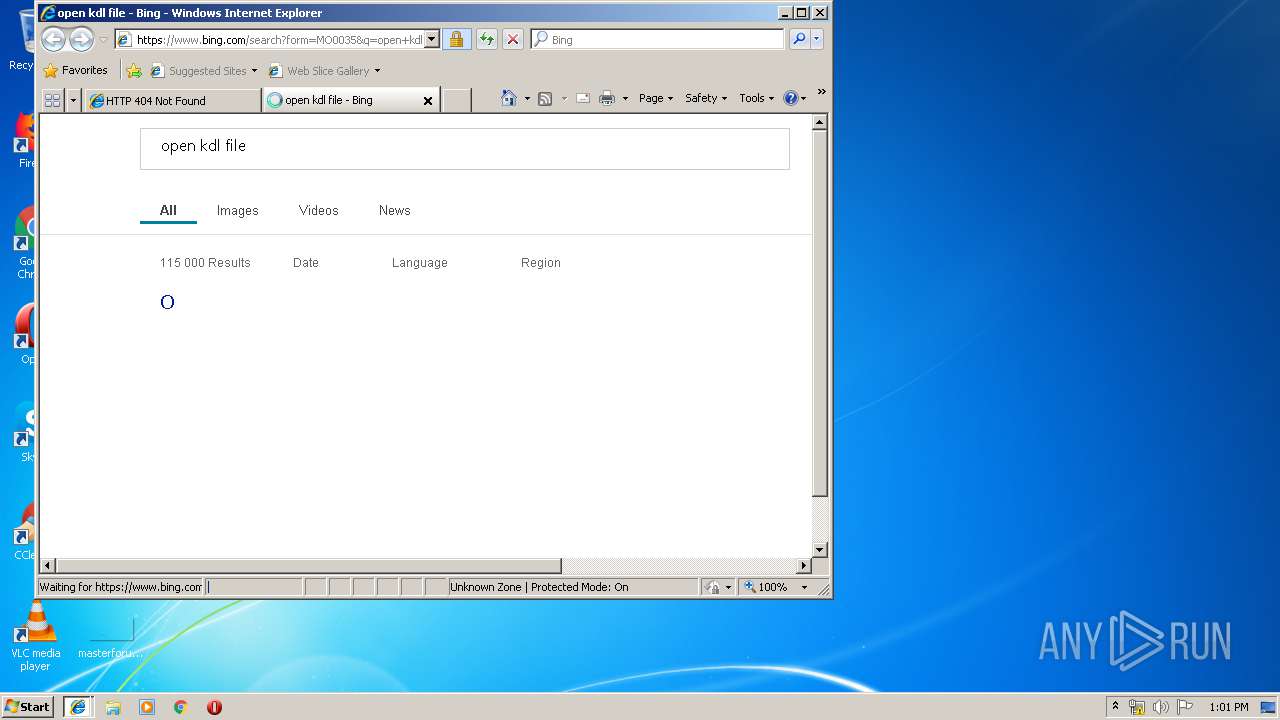This screenshot has width=1280, height=720.
Task: Click horizontal scrollbar right arrow
Action: click(803, 566)
